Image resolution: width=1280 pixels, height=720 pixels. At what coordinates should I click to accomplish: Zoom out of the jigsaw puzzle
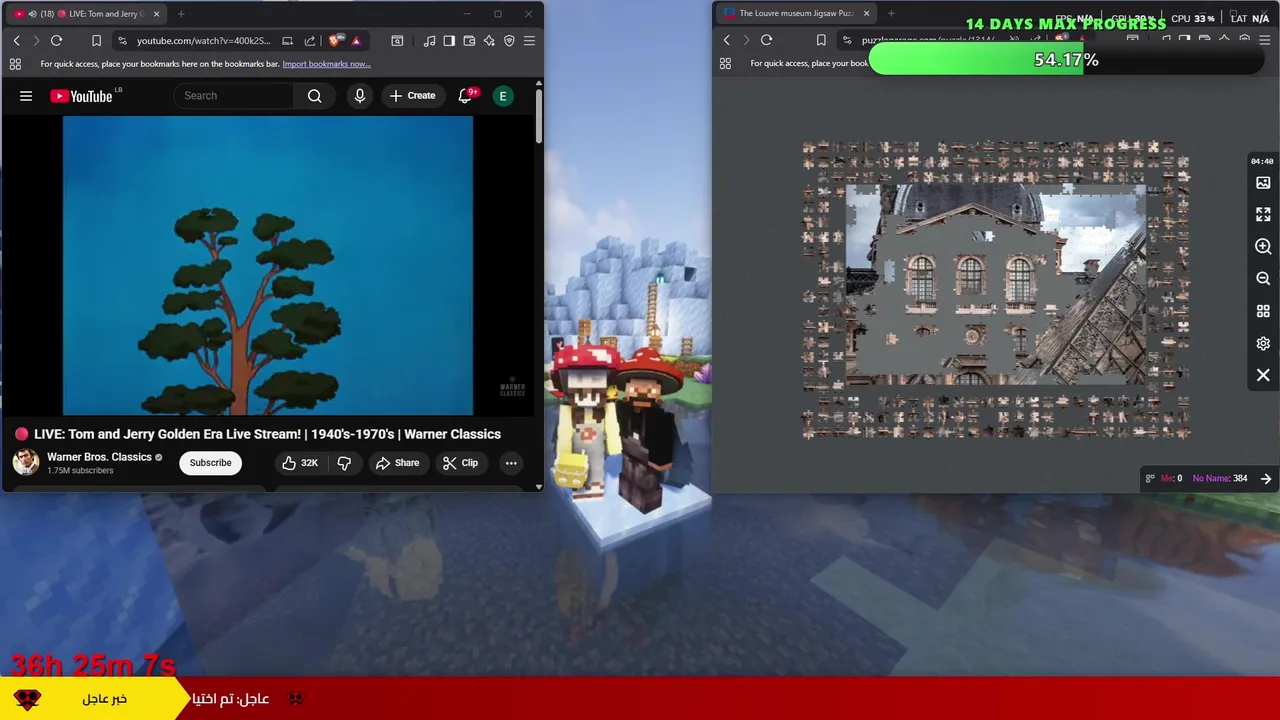1263,279
